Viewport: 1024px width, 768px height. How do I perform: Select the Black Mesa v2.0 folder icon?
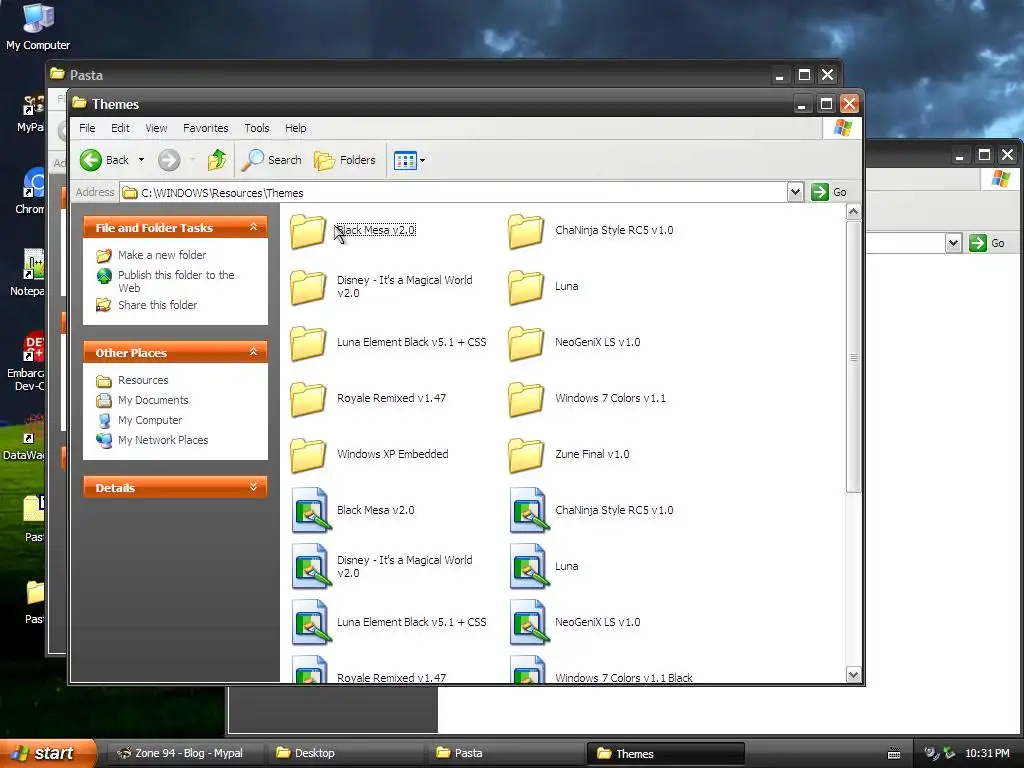point(308,231)
